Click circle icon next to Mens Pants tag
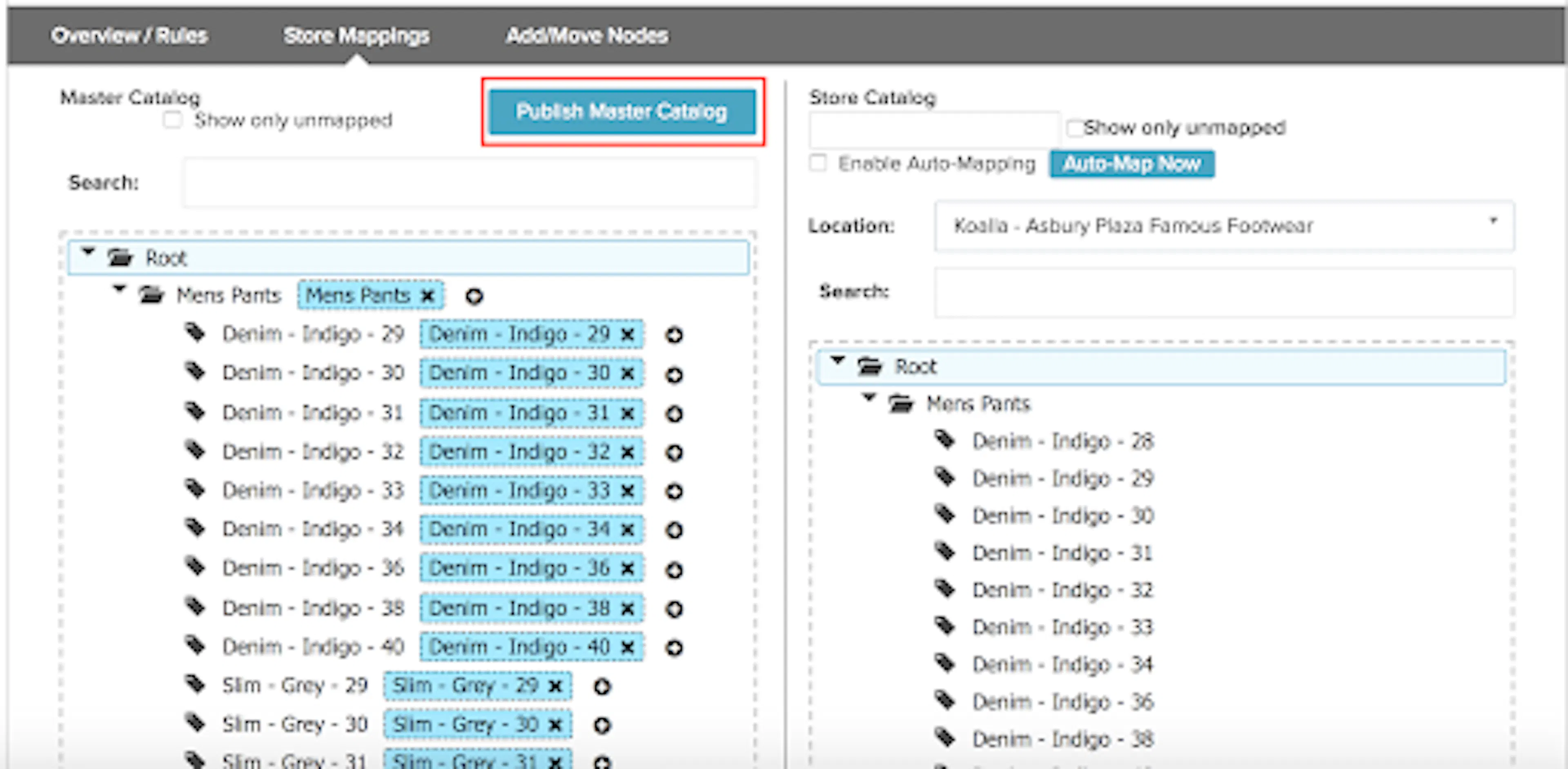1568x769 pixels. point(474,296)
